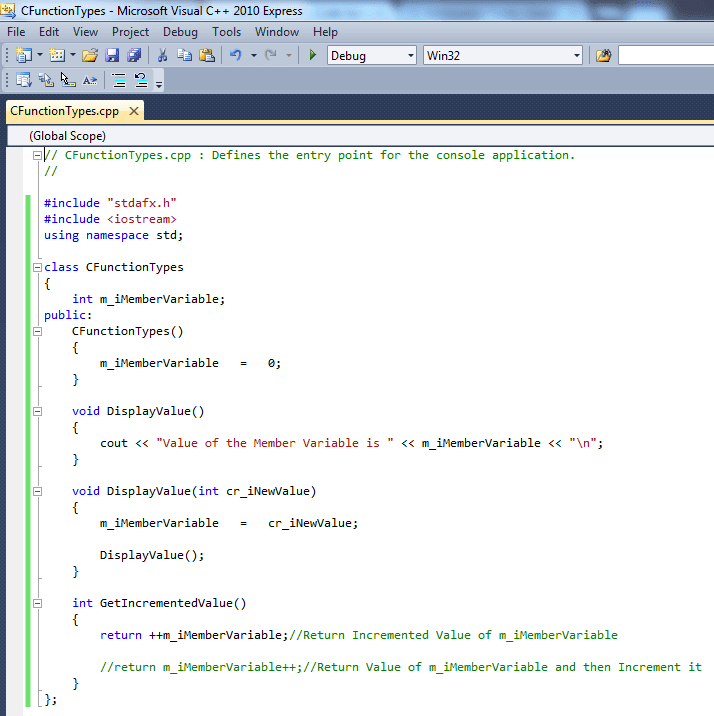Collapse the int GetIncrementedValue() outline
The width and height of the screenshot is (714, 716).
(x=37, y=603)
